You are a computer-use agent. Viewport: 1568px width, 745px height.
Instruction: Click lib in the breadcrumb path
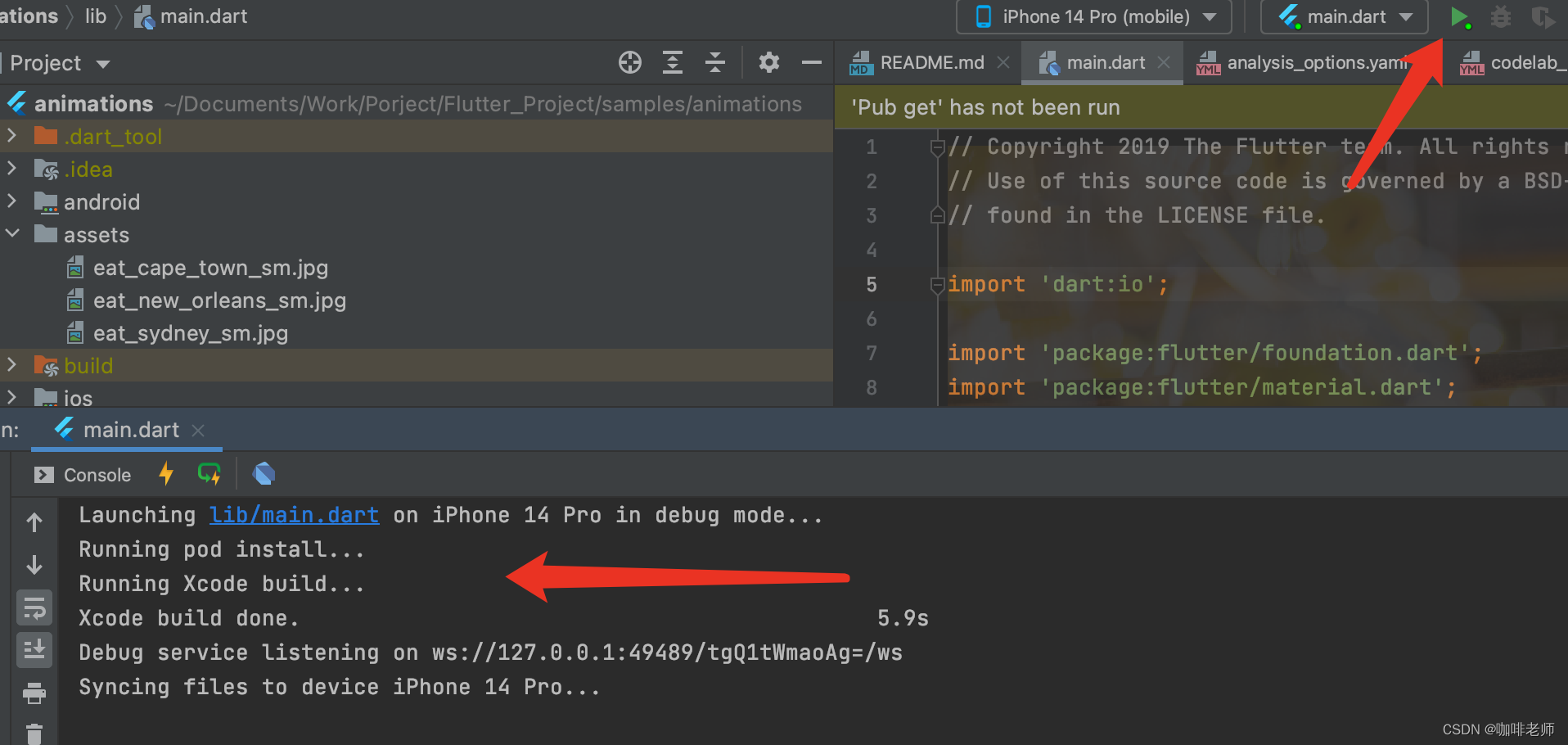96,16
